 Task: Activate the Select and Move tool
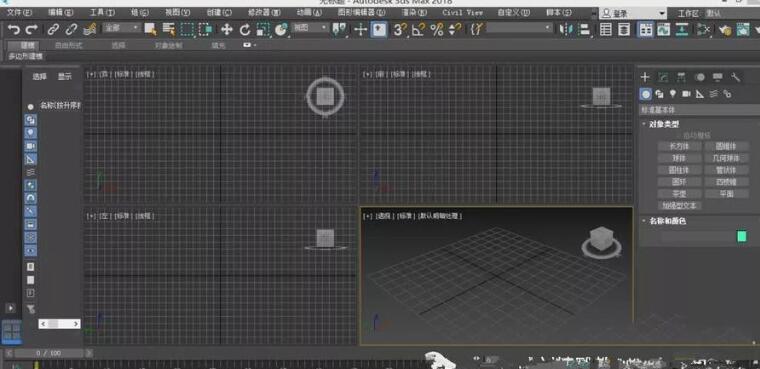[226, 30]
